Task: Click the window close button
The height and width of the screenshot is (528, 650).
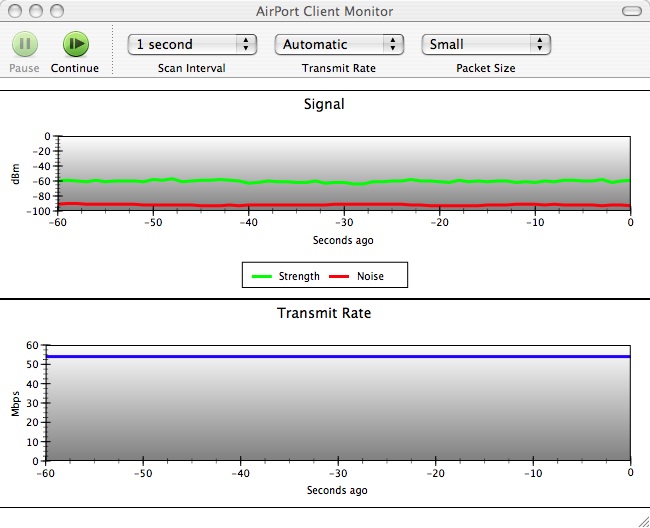Action: coord(15,11)
